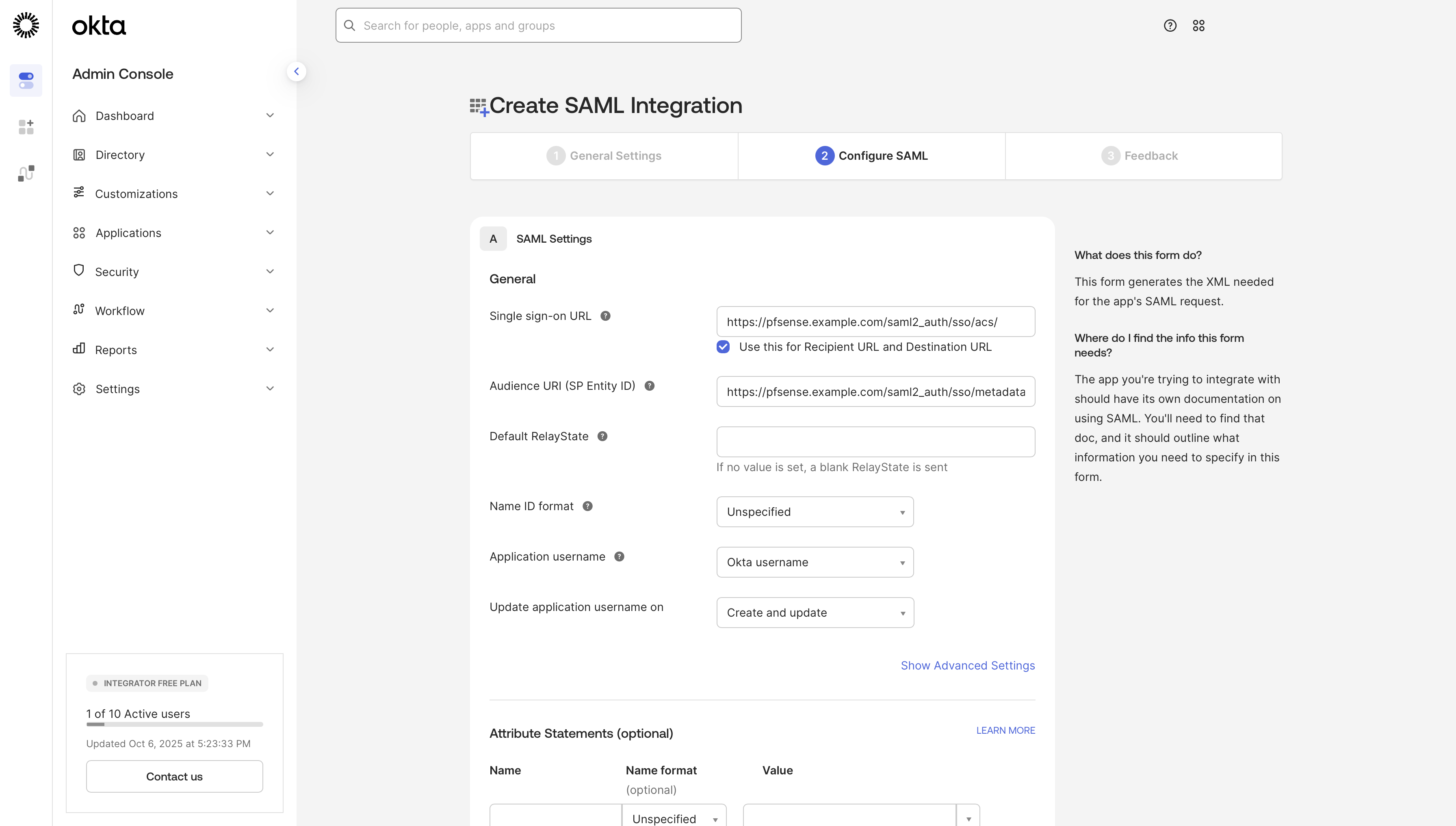Viewport: 1456px width, 826px height.
Task: Open the Add Apps icon in the left rail
Action: click(26, 126)
